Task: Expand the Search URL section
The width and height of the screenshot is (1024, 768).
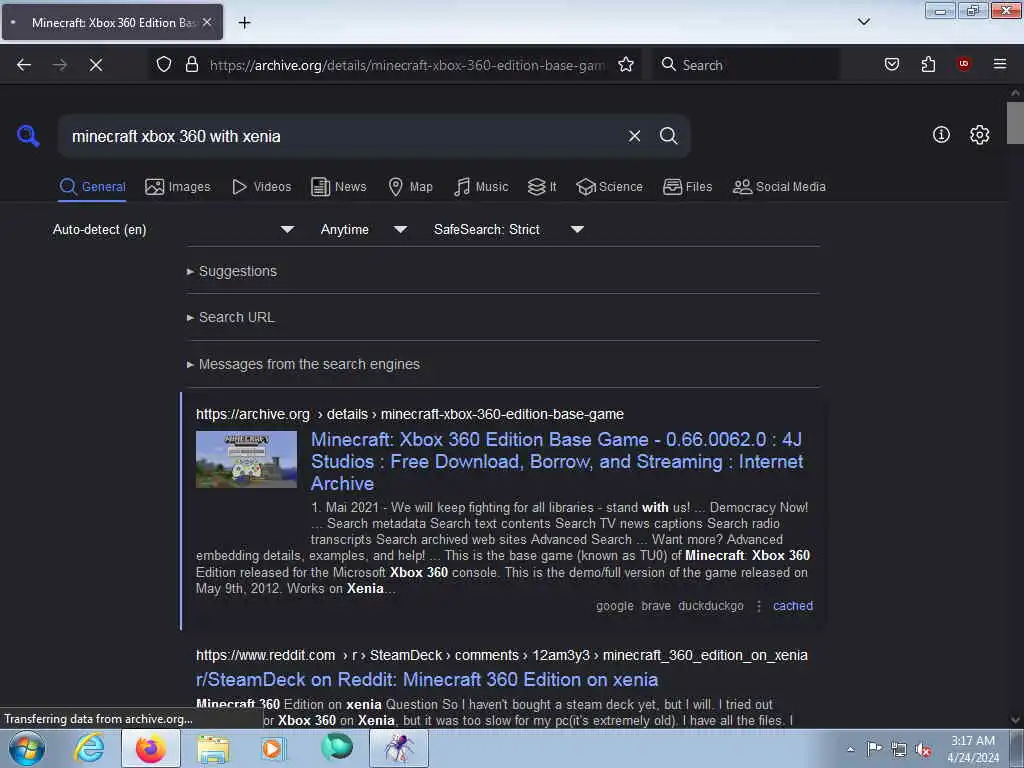Action: [x=231, y=317]
